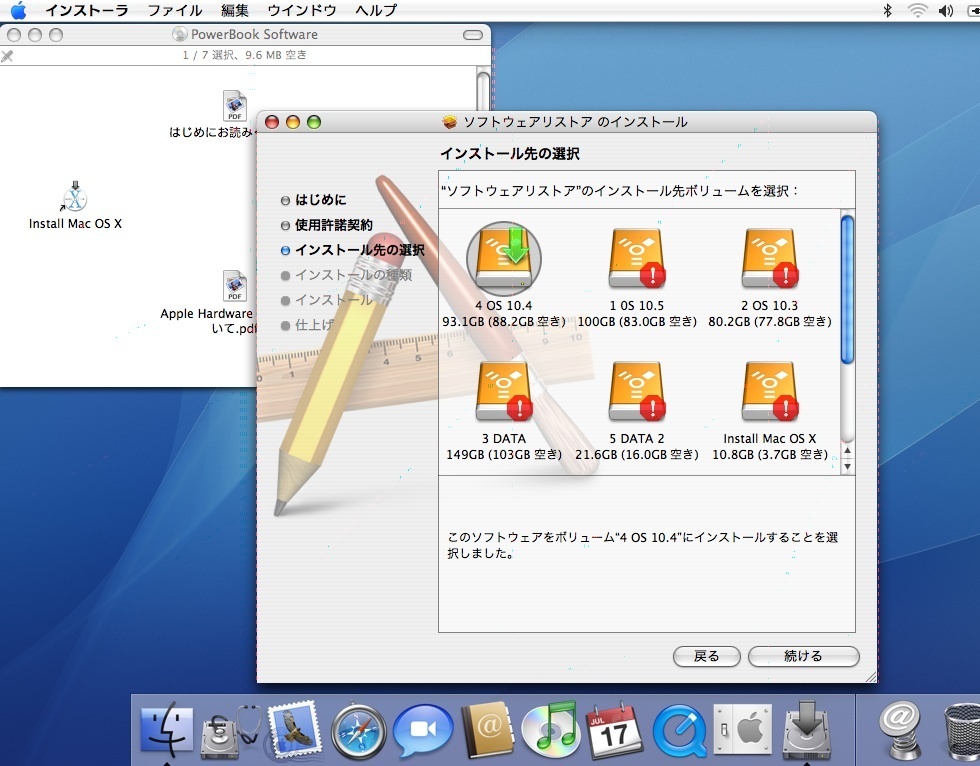Click the 使用許諾契約 step in installer sidebar

pyautogui.click(x=334, y=225)
